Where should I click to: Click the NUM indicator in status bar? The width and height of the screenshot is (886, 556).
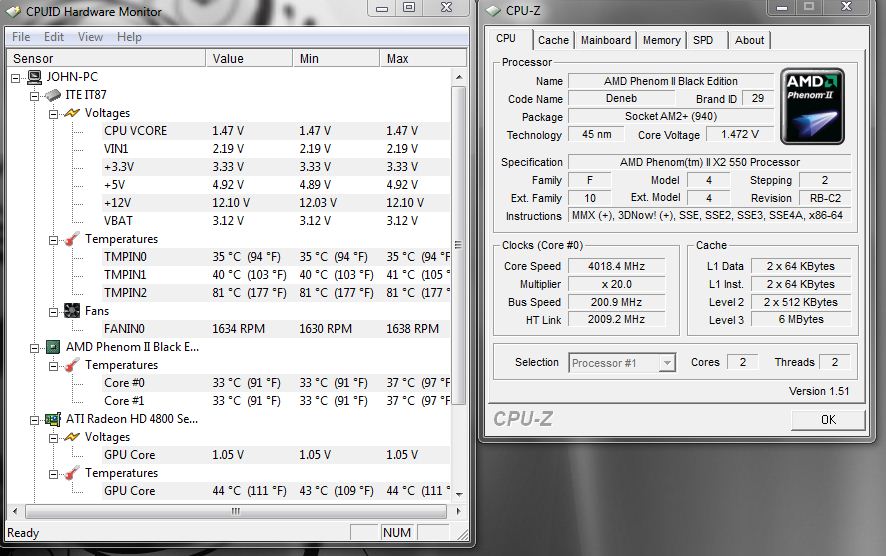tap(397, 533)
